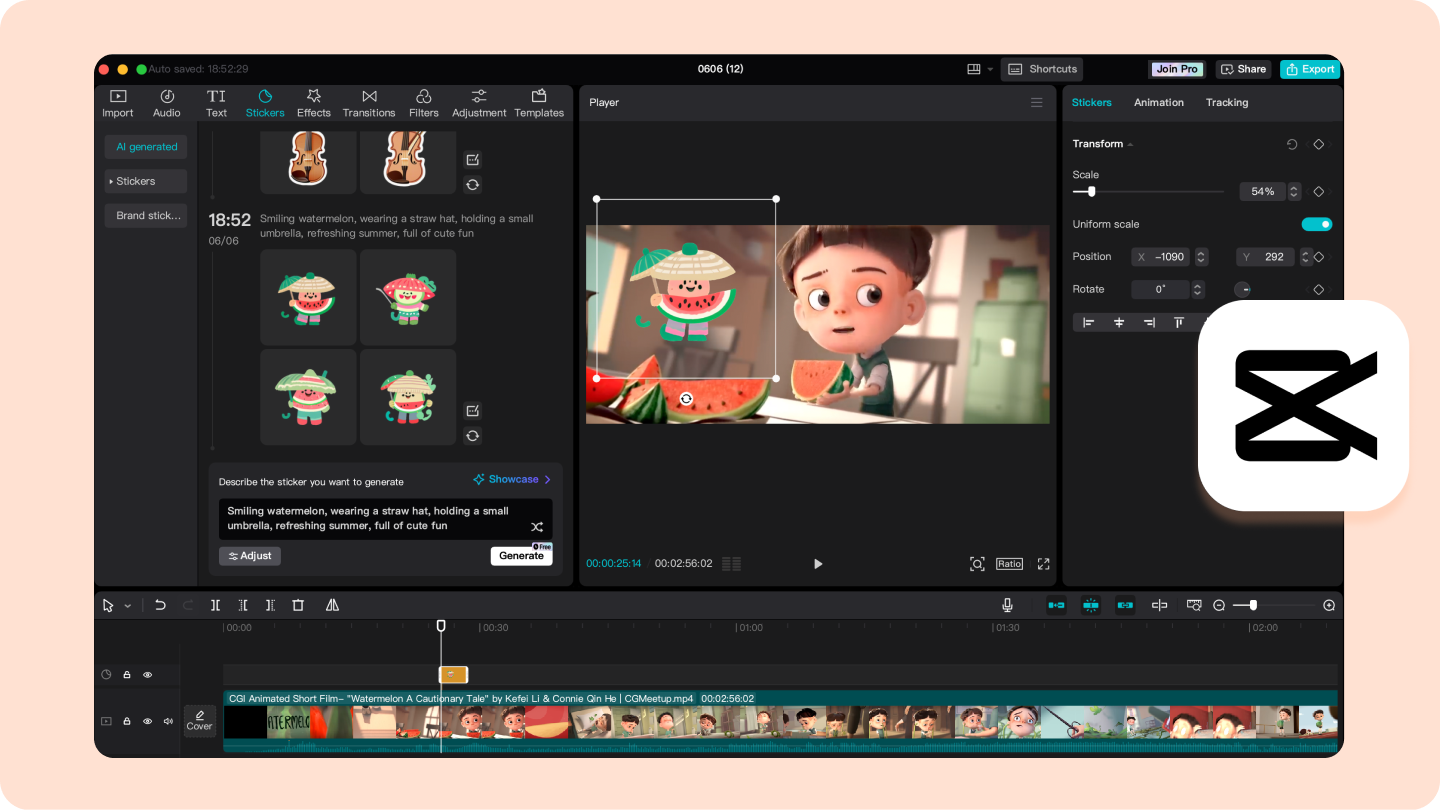Viewport: 1440px width, 810px height.
Task: Delete the selected clip
Action: point(298,605)
